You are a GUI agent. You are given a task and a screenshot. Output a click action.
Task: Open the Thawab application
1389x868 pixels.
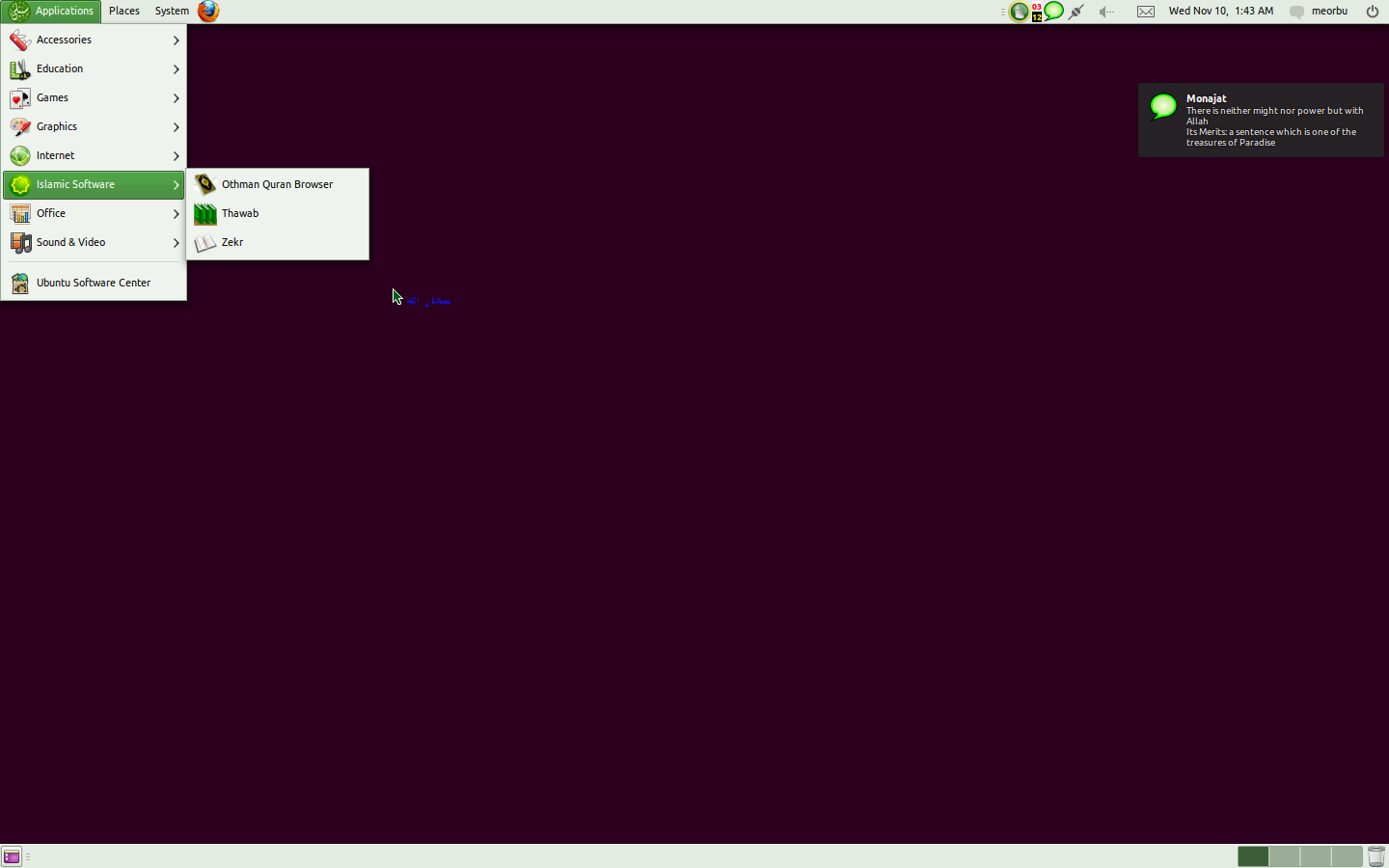point(241,213)
